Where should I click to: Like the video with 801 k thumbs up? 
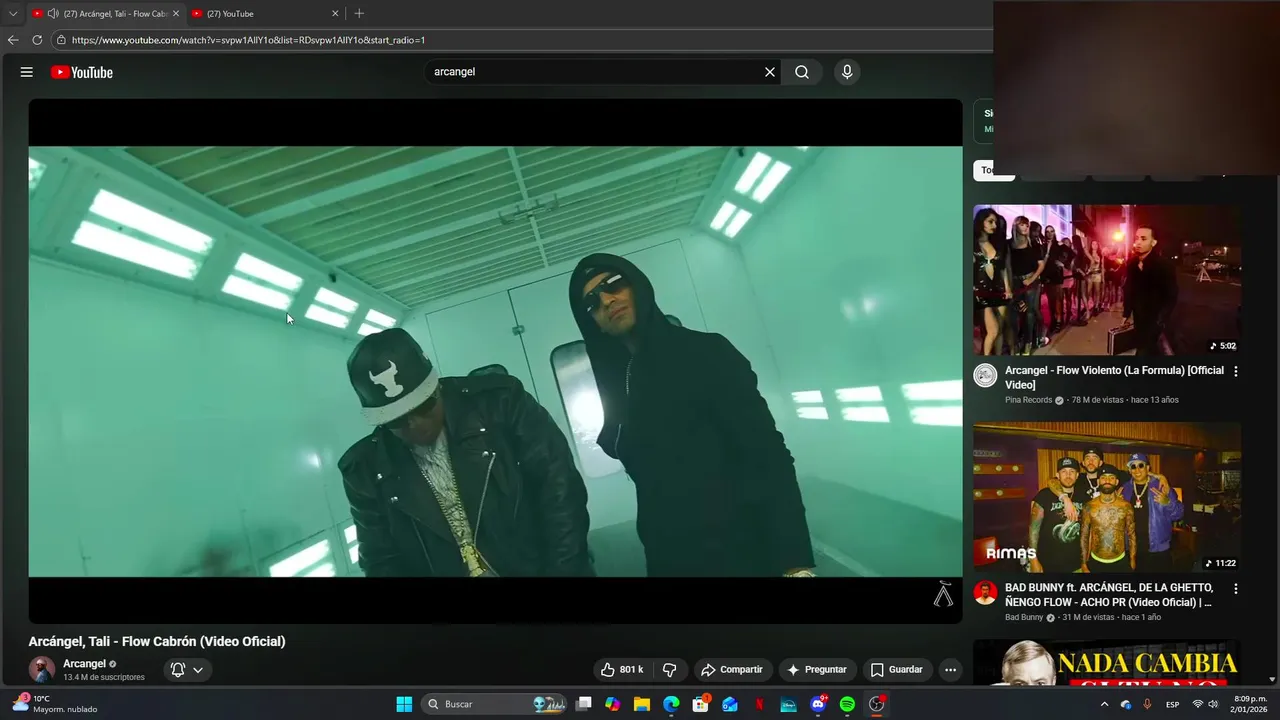[x=622, y=669]
